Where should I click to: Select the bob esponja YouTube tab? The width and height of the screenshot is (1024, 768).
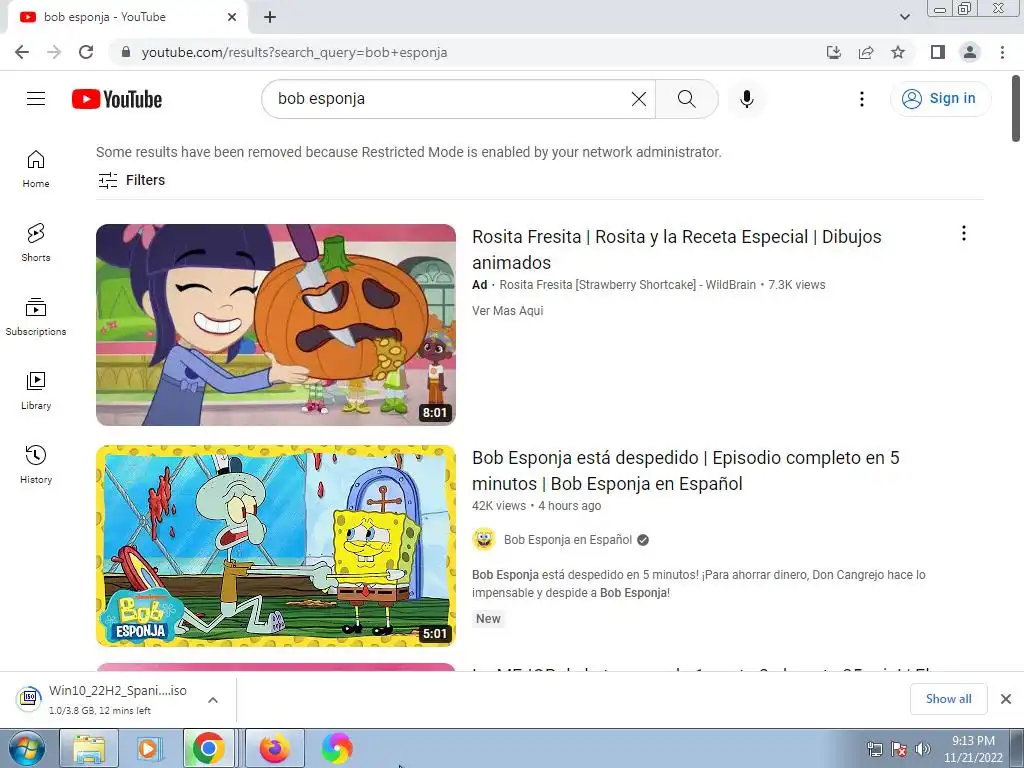(127, 17)
